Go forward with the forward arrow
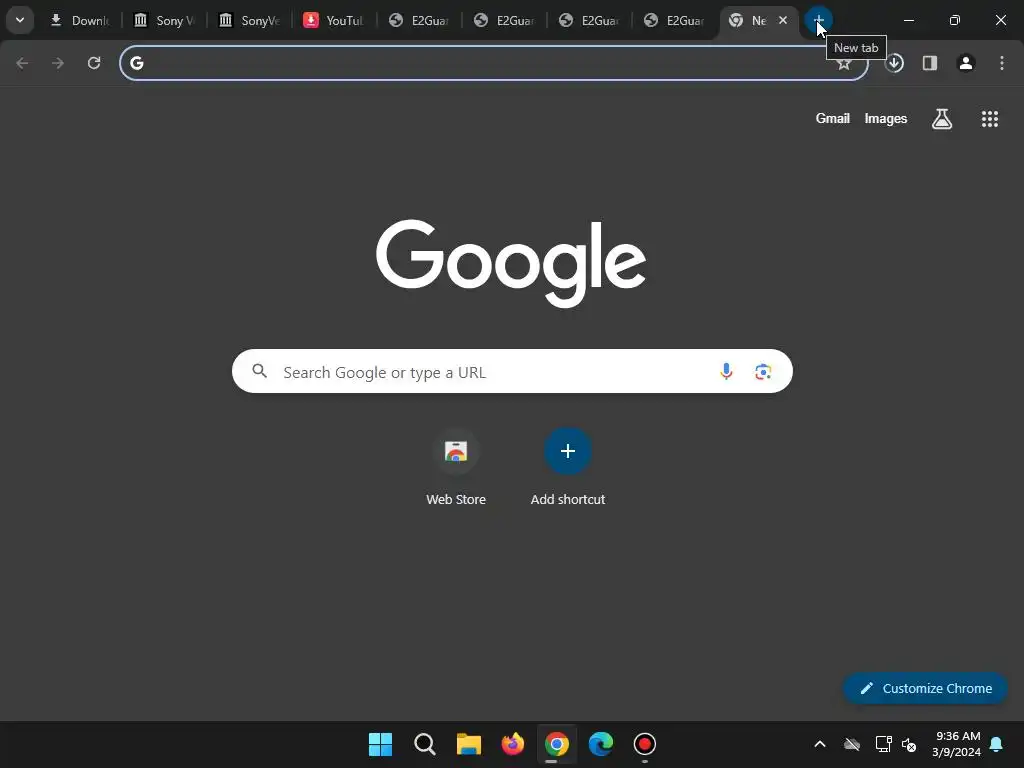1024x768 pixels. click(x=58, y=63)
